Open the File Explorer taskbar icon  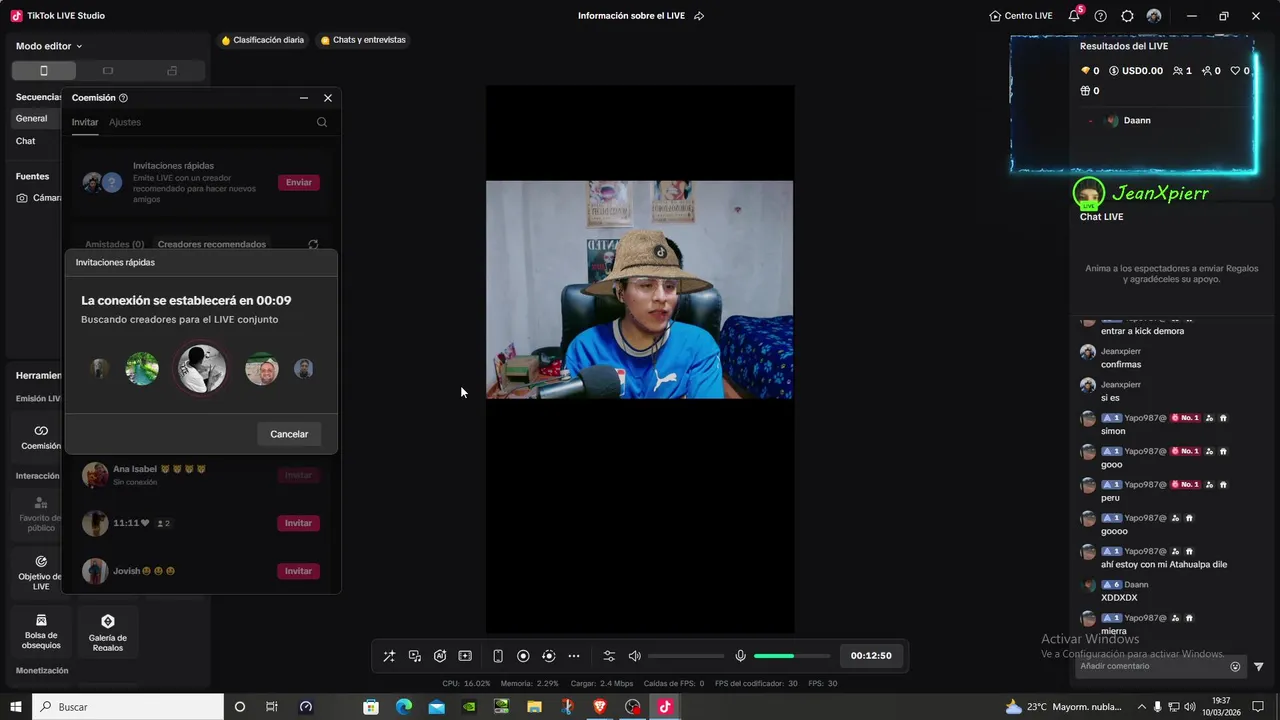tap(534, 707)
